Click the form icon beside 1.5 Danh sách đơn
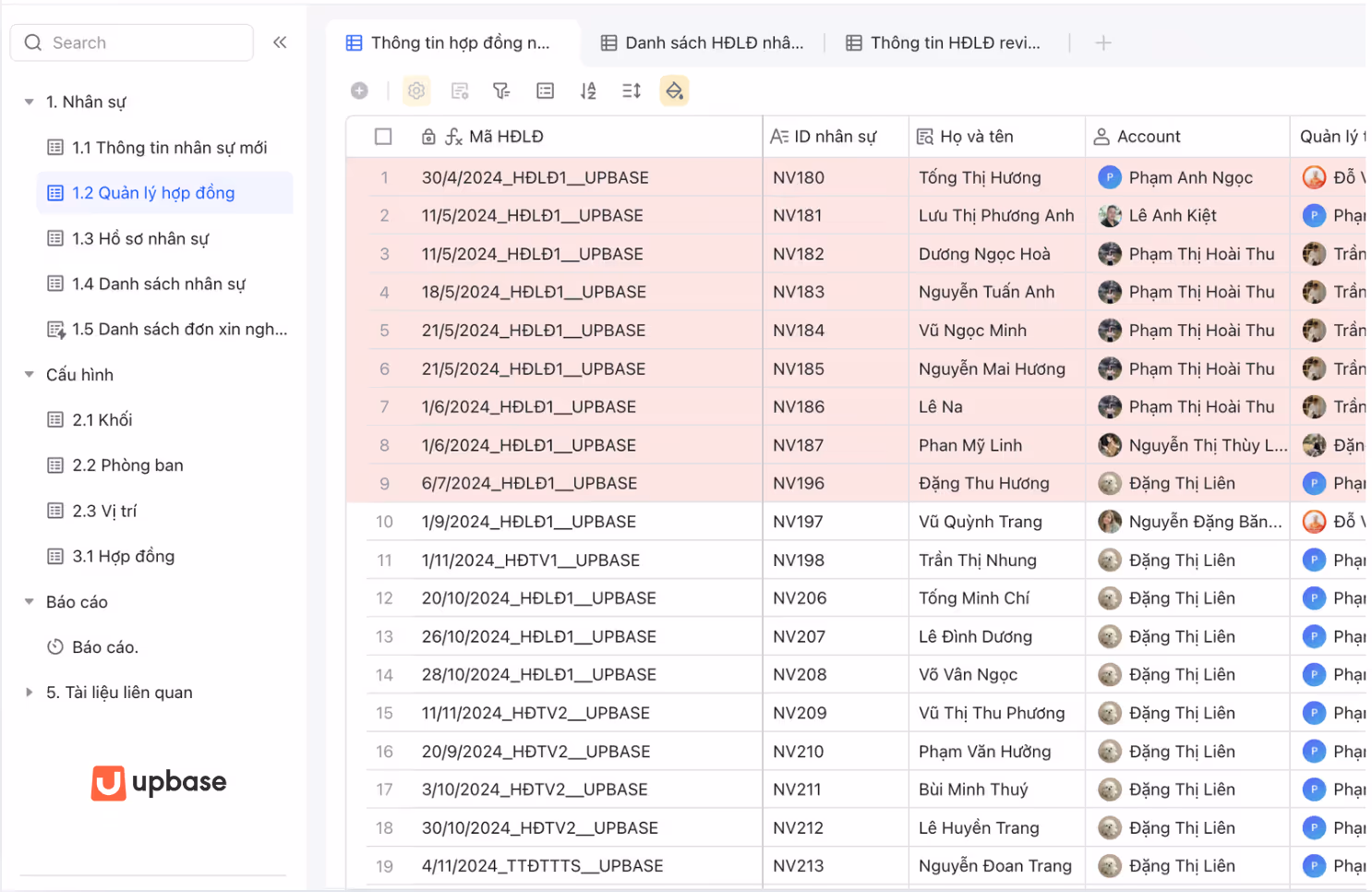Screen dimensions: 1372x892 56,330
